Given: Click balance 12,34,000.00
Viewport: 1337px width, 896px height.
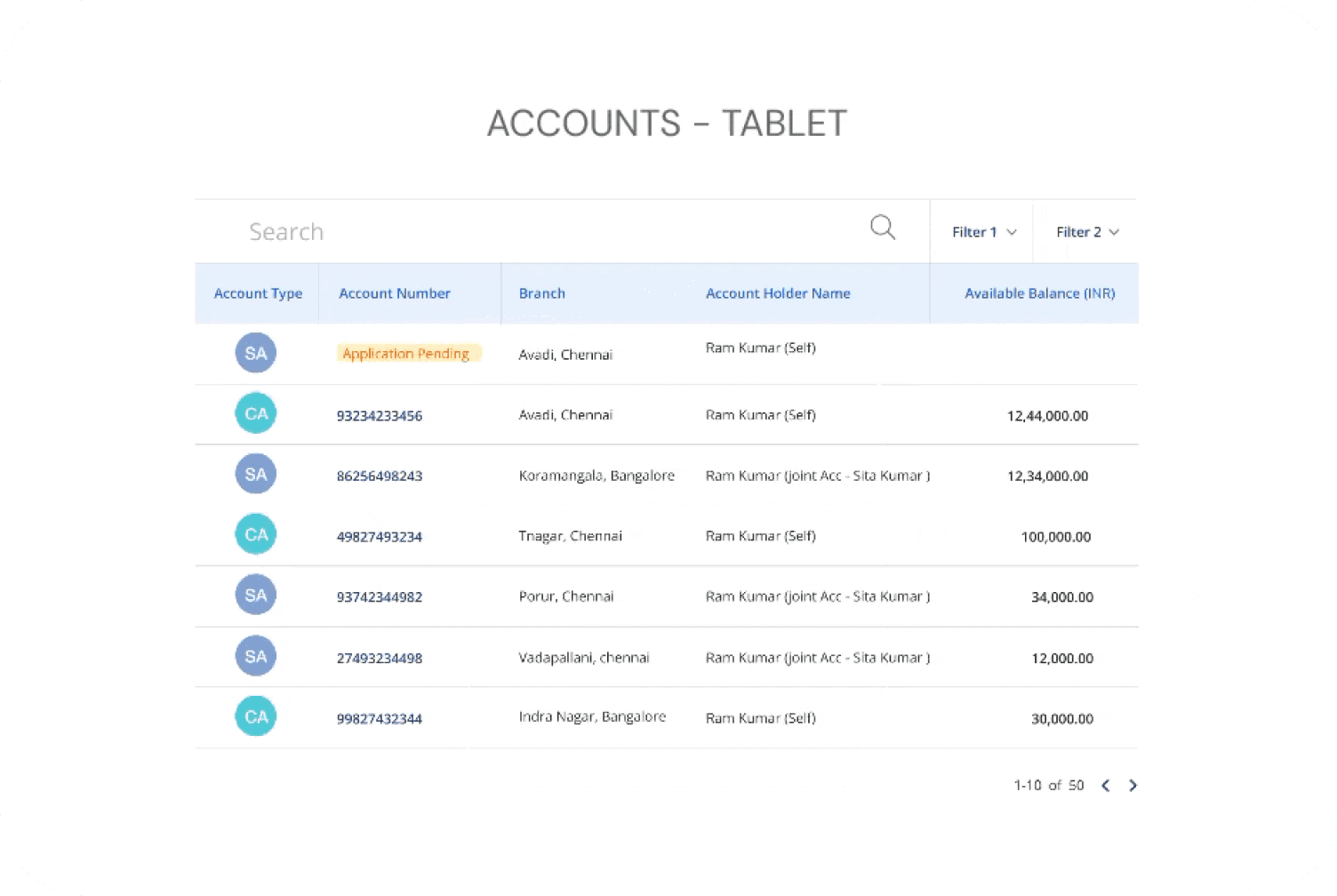Looking at the screenshot, I should (1047, 476).
